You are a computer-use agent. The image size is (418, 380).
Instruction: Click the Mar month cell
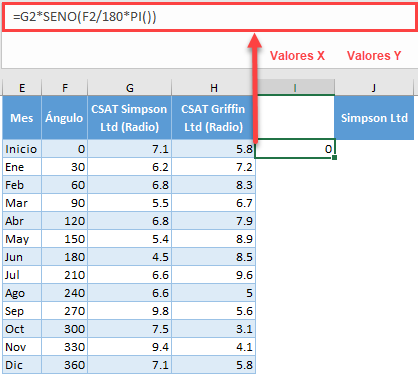coord(22,203)
